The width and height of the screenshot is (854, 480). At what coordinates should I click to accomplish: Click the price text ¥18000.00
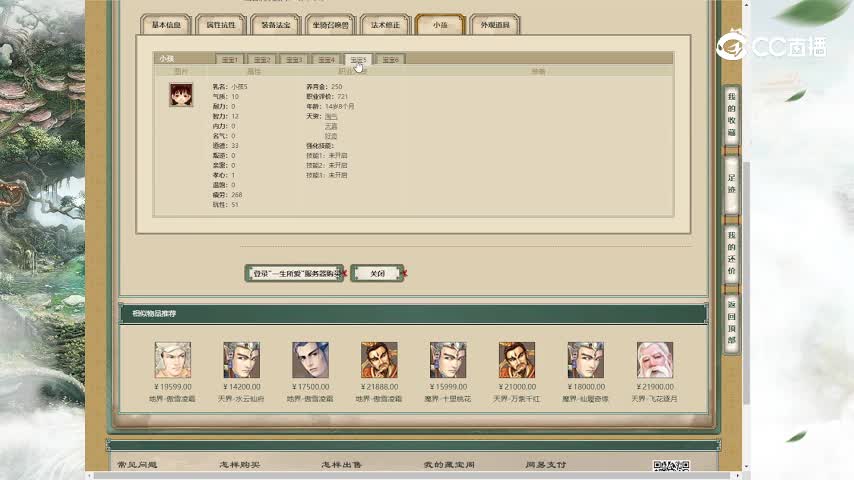585,387
